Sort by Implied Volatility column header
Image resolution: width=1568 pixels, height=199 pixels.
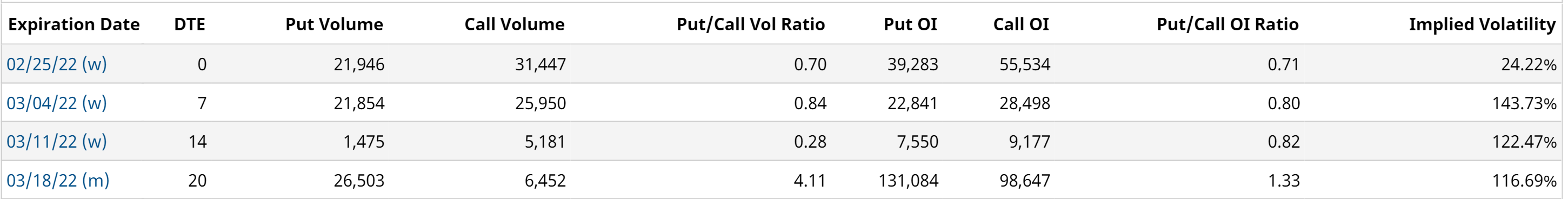(1482, 24)
